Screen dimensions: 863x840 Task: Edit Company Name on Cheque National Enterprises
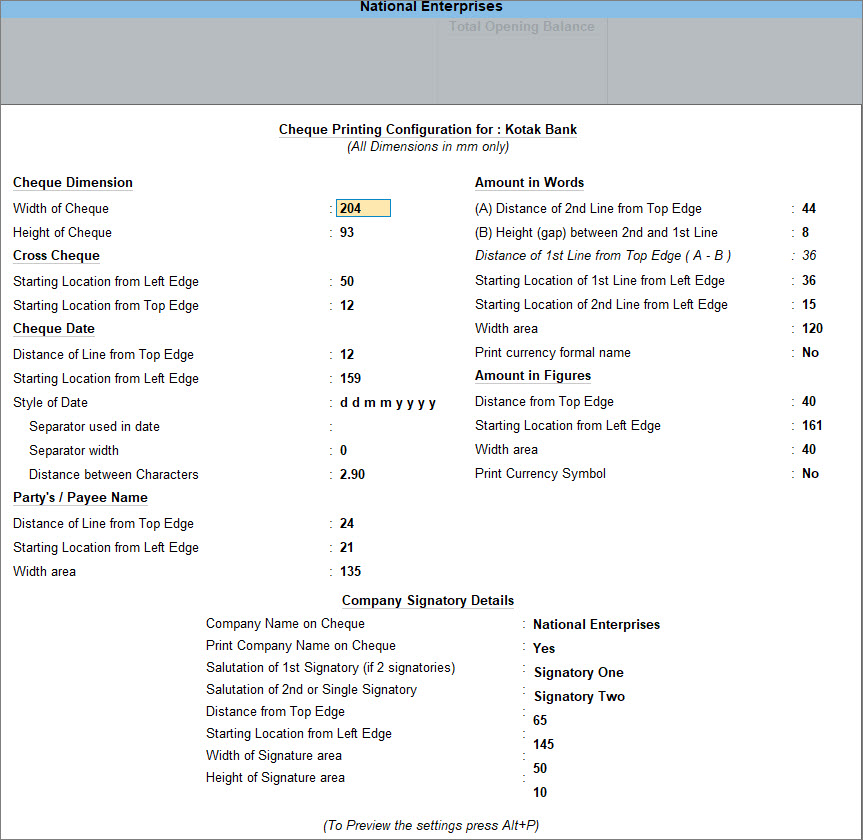tap(596, 625)
